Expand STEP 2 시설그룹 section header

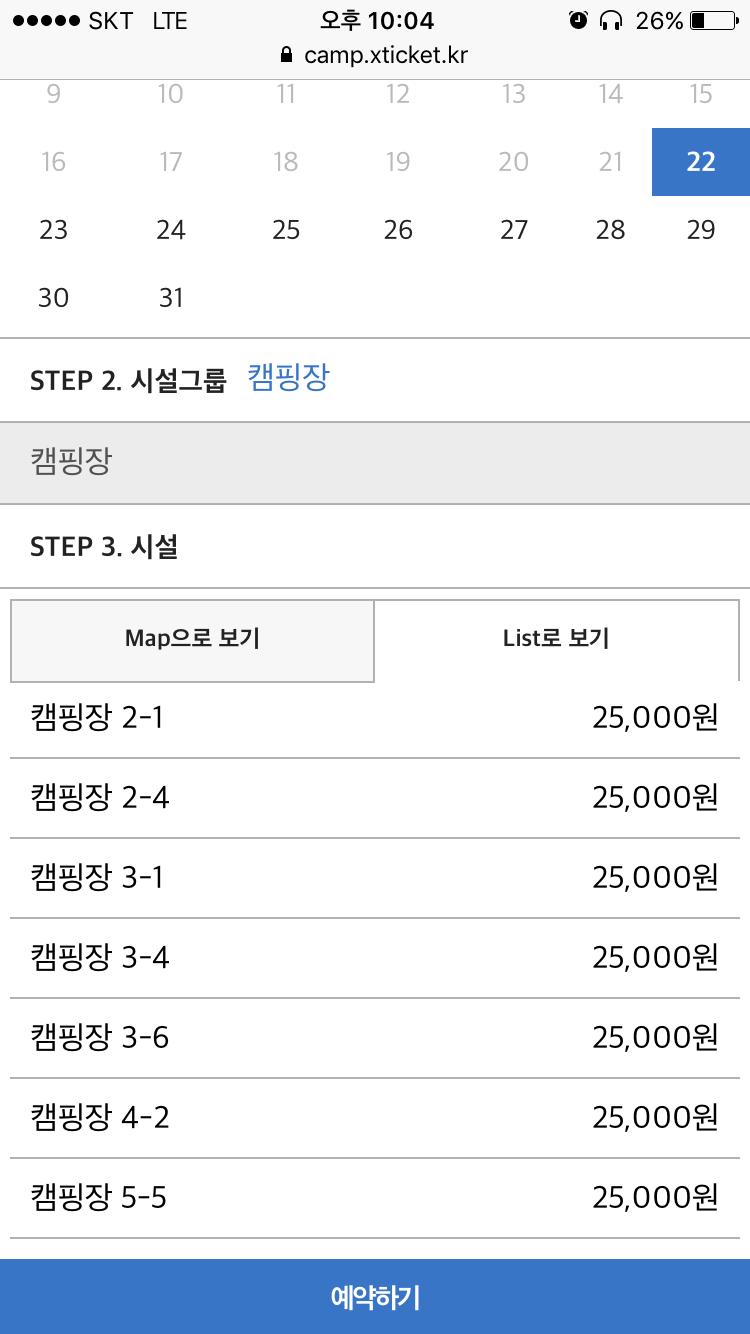pos(128,381)
